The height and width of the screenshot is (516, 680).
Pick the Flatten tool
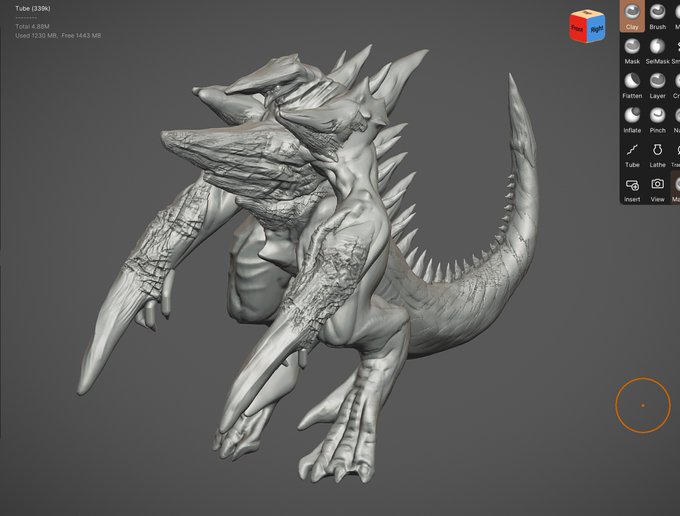632,85
